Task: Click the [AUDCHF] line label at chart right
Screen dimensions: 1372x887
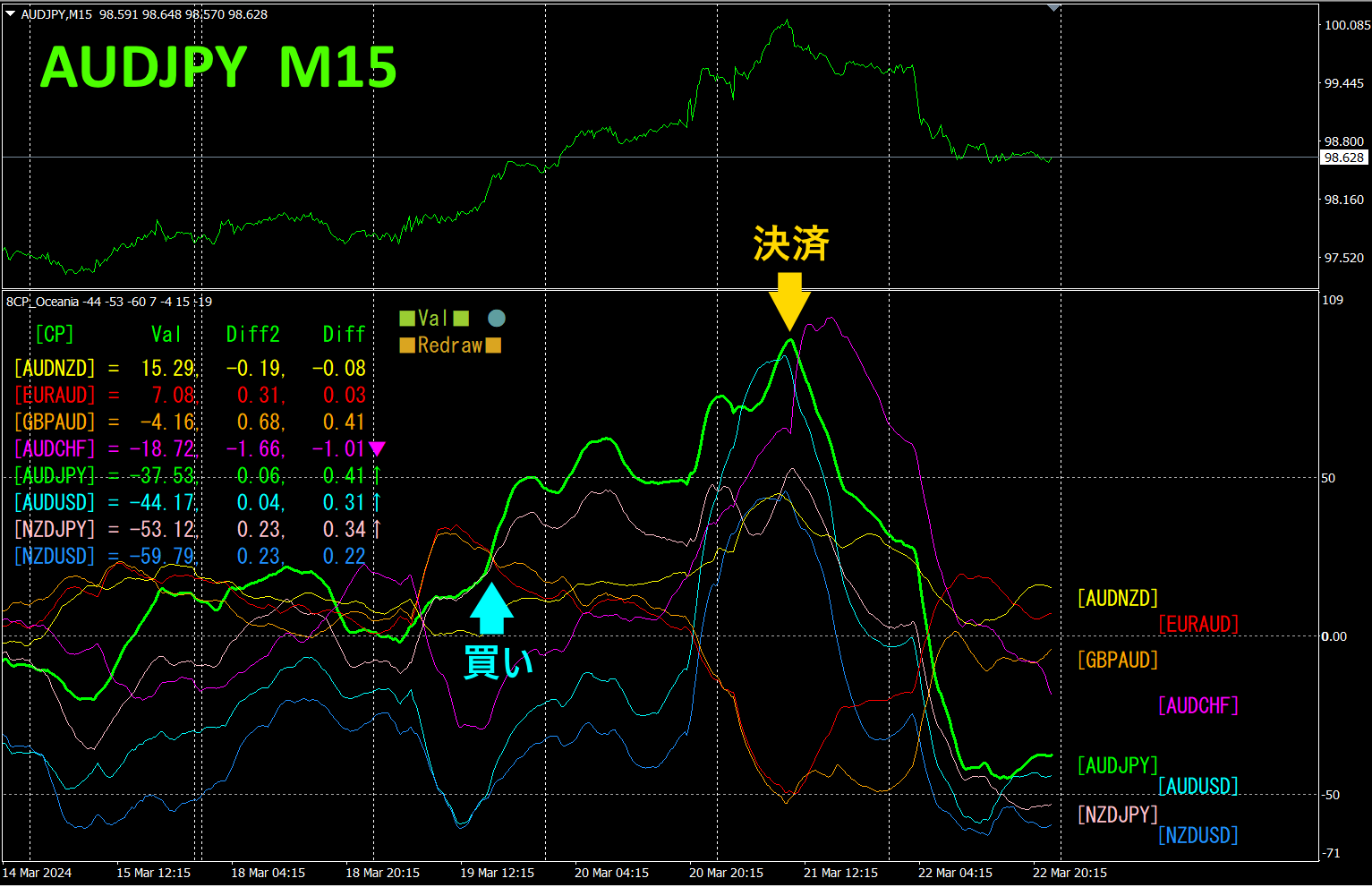Action: (1198, 705)
